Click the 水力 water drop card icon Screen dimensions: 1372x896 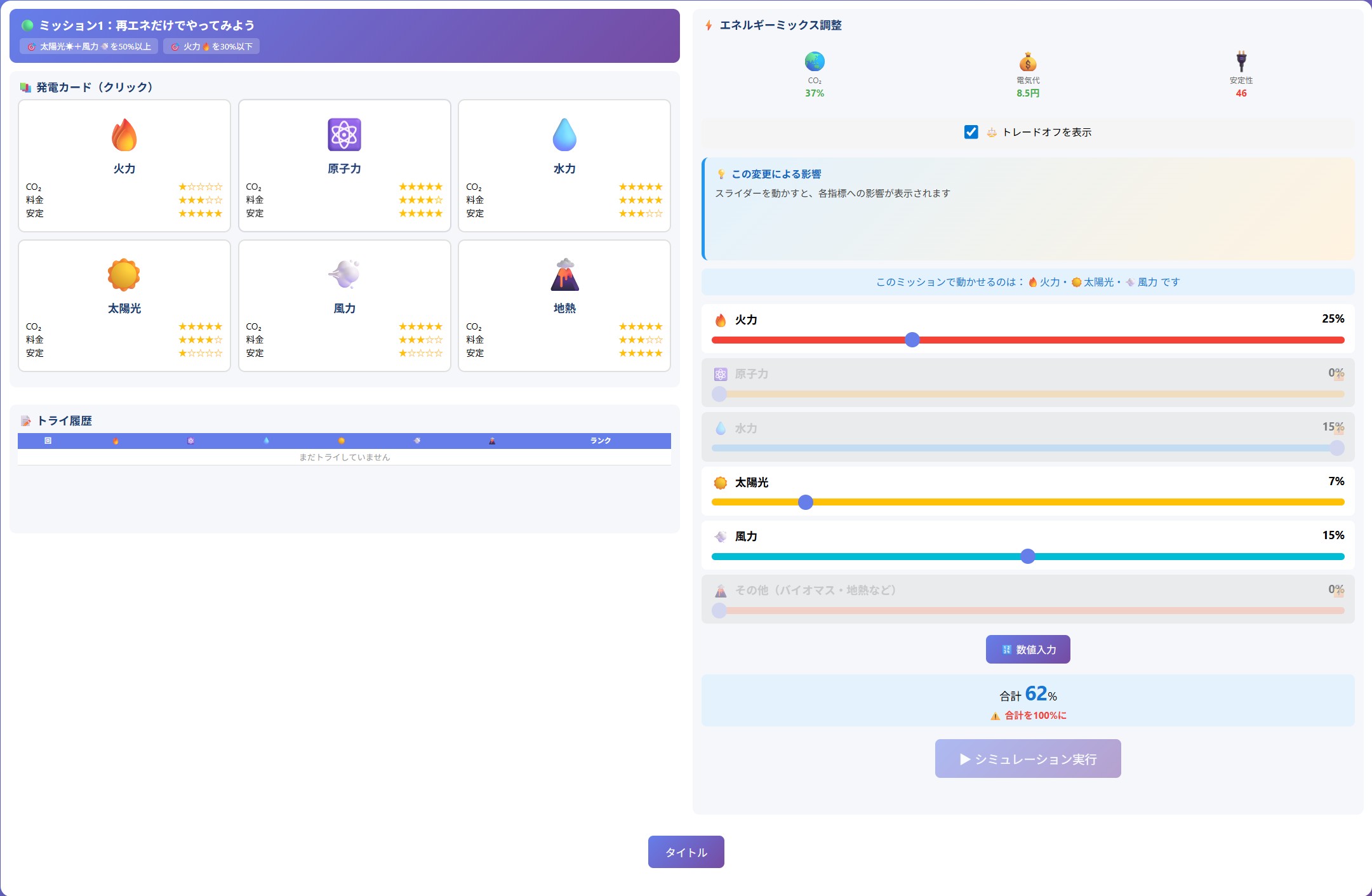[564, 135]
